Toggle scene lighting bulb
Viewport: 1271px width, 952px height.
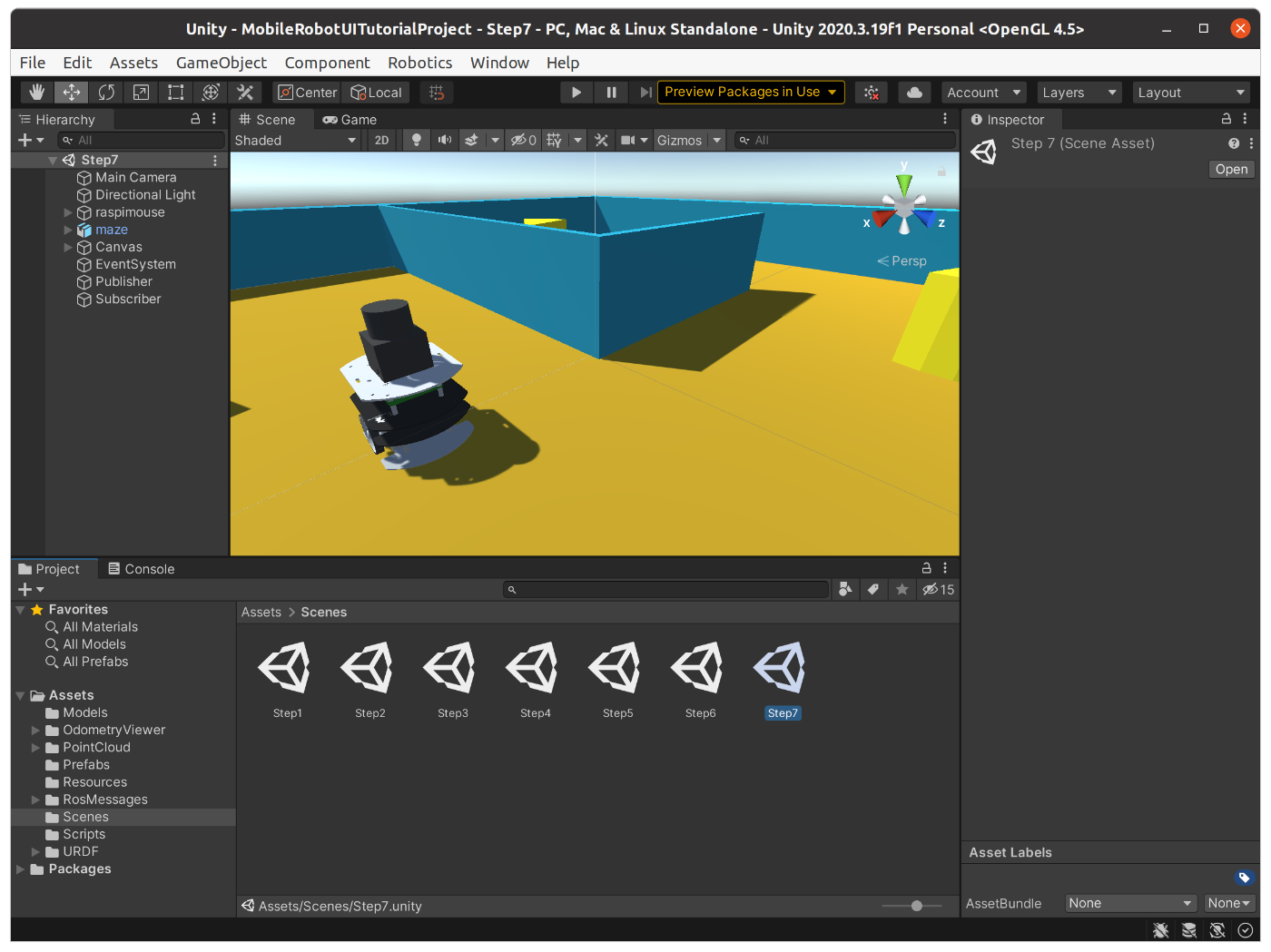[417, 141]
